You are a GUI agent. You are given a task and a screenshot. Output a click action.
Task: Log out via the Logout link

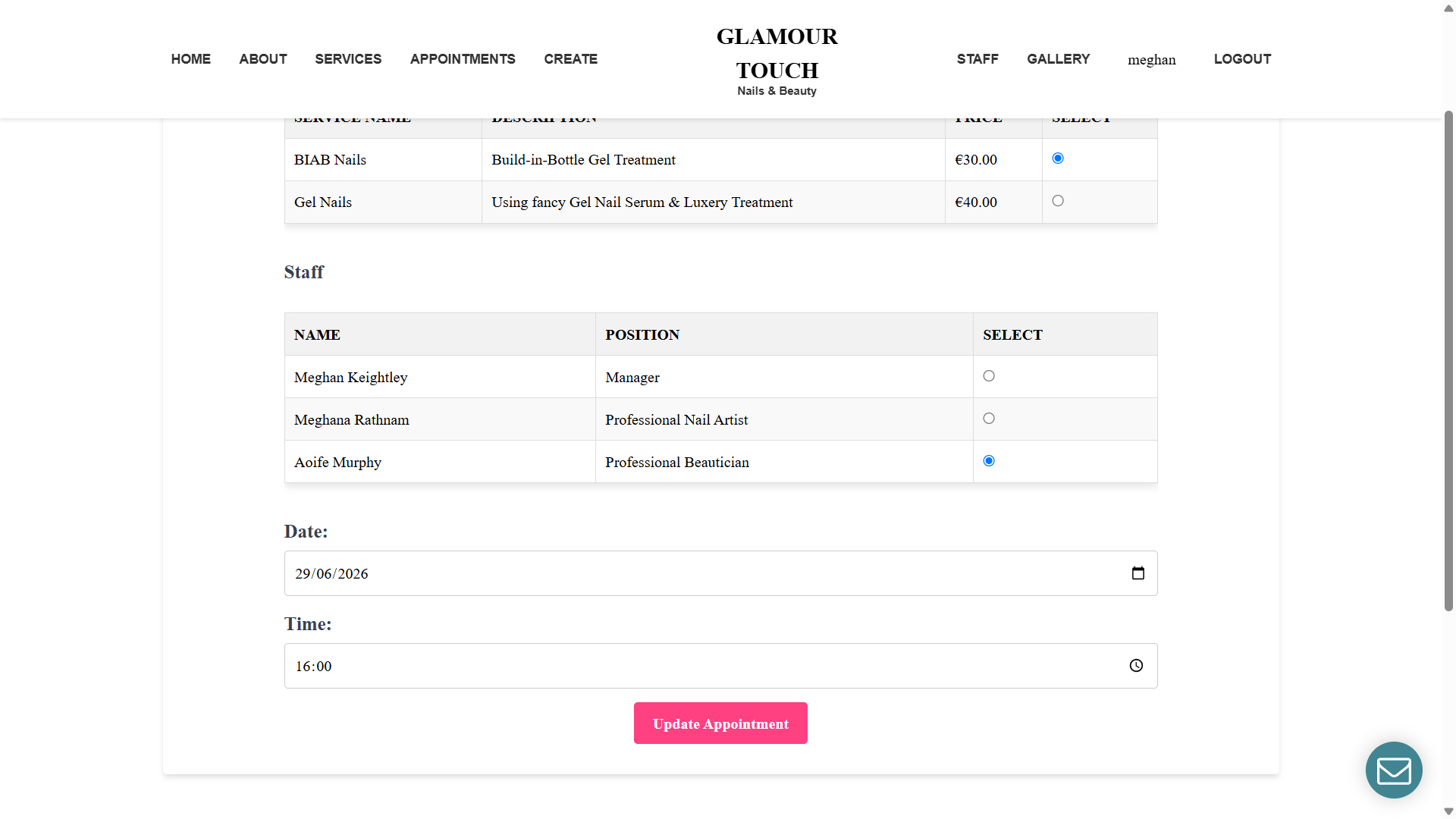click(x=1242, y=59)
